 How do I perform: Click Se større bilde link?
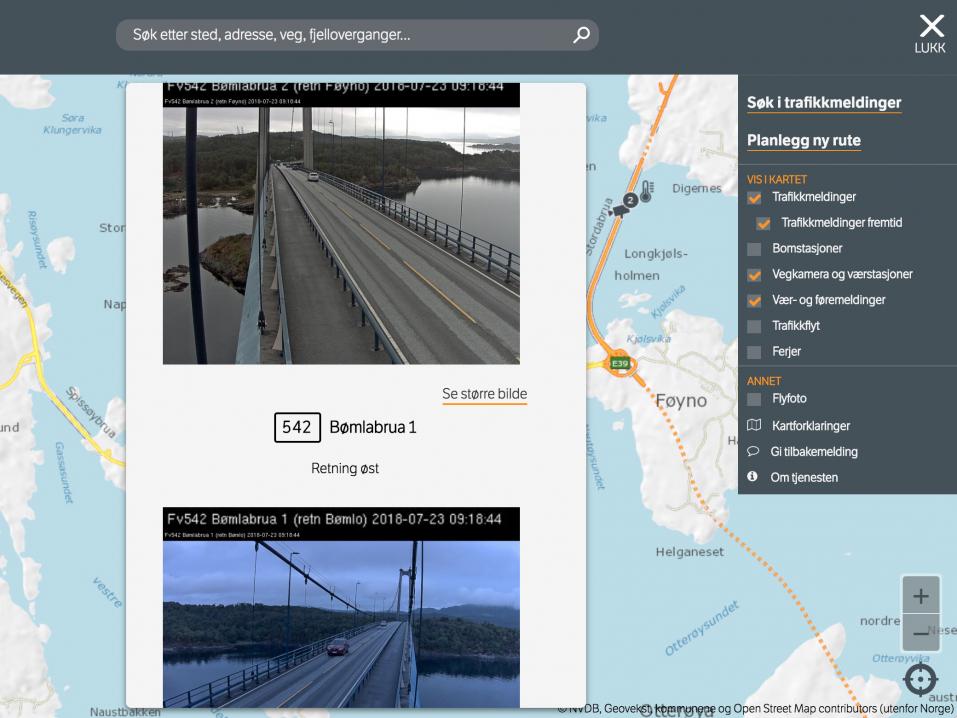(484, 394)
